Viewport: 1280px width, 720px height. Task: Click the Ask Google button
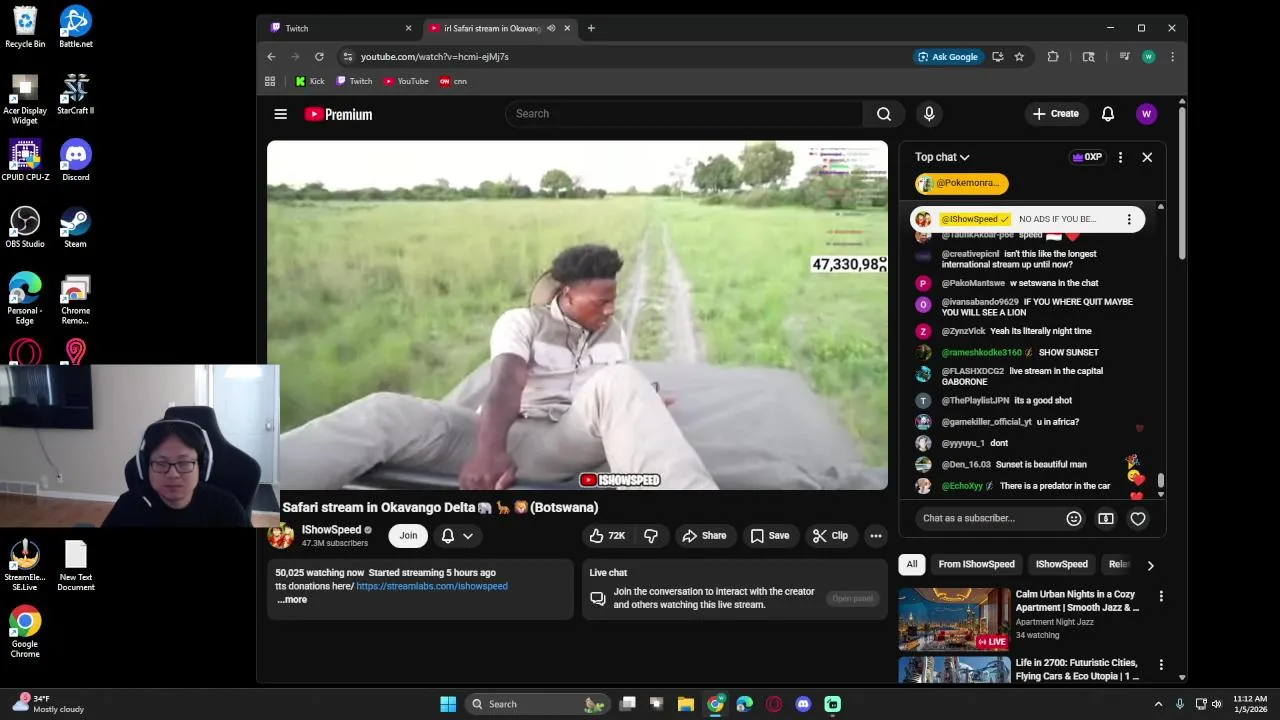point(948,57)
